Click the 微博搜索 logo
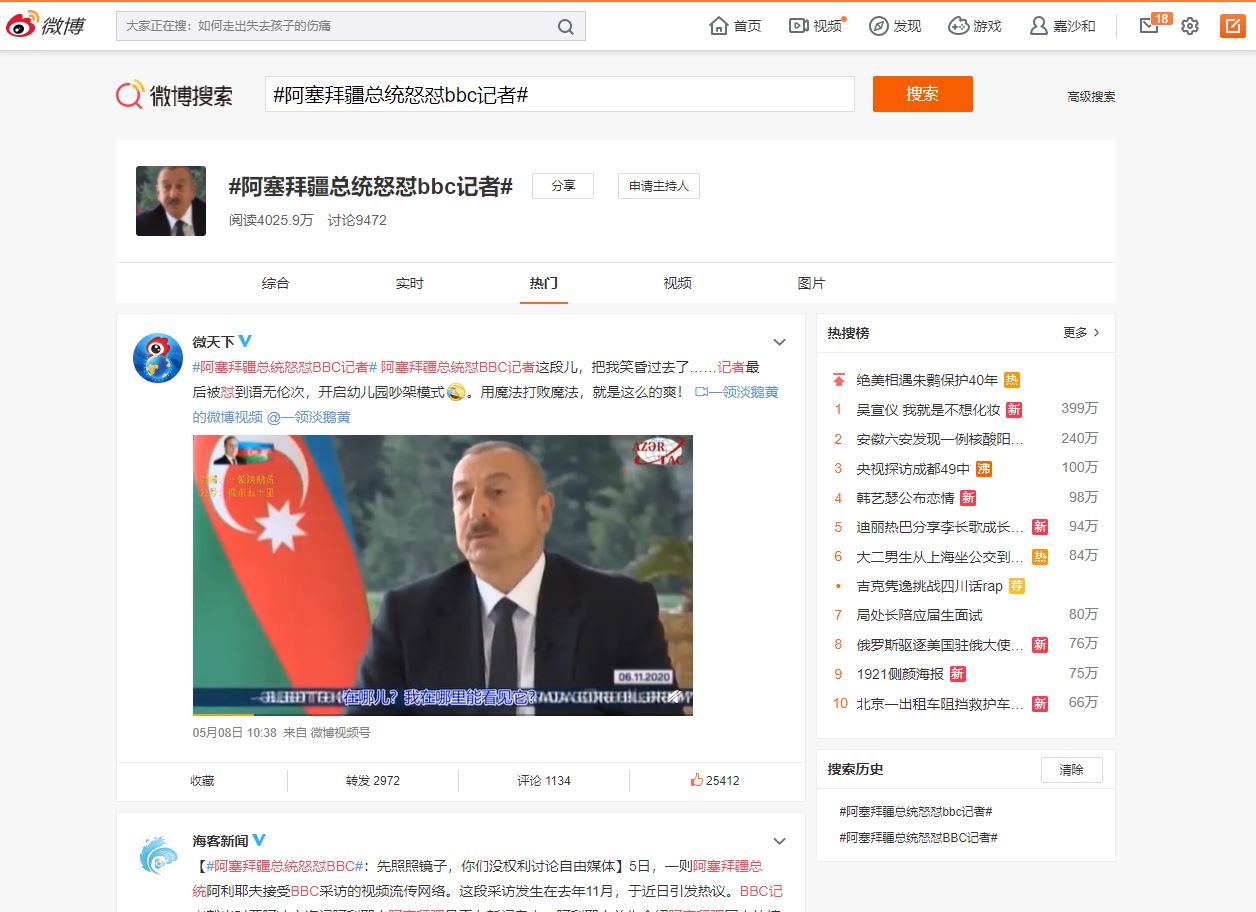Image resolution: width=1256 pixels, height=912 pixels. click(175, 95)
